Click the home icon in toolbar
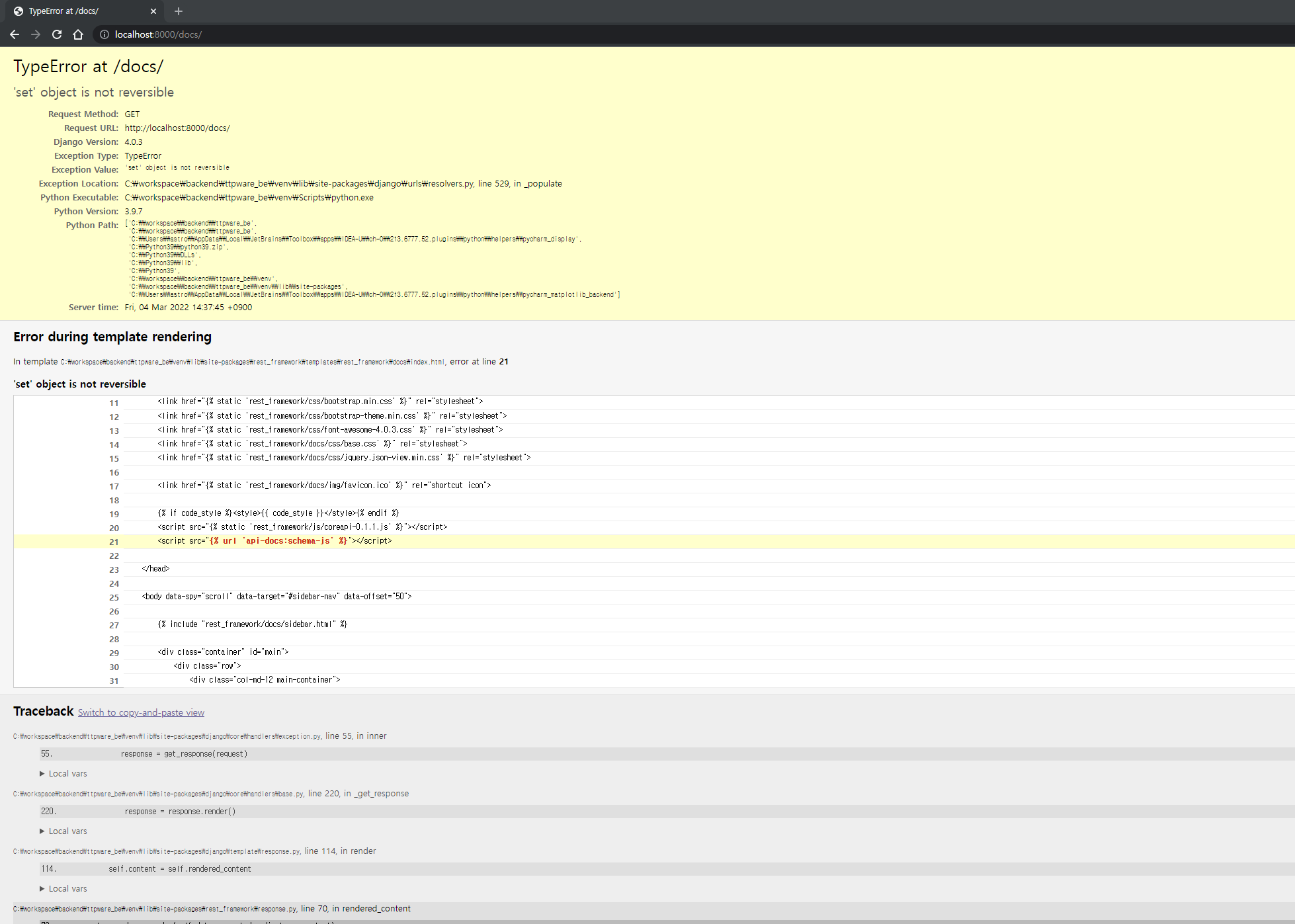This screenshot has height=924, width=1295. coord(78,34)
